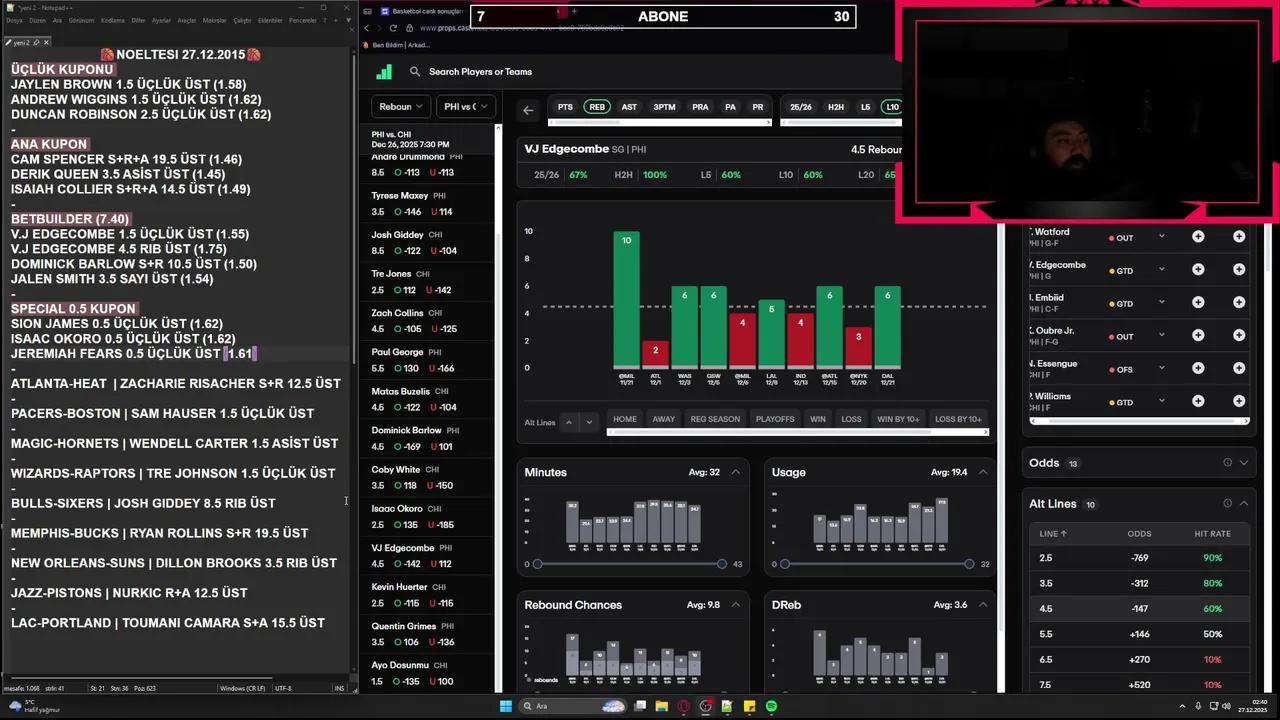Click add plus icon beside T. Watford's OUT status
Viewport: 1280px width, 720px height.
pyautogui.click(x=1198, y=237)
